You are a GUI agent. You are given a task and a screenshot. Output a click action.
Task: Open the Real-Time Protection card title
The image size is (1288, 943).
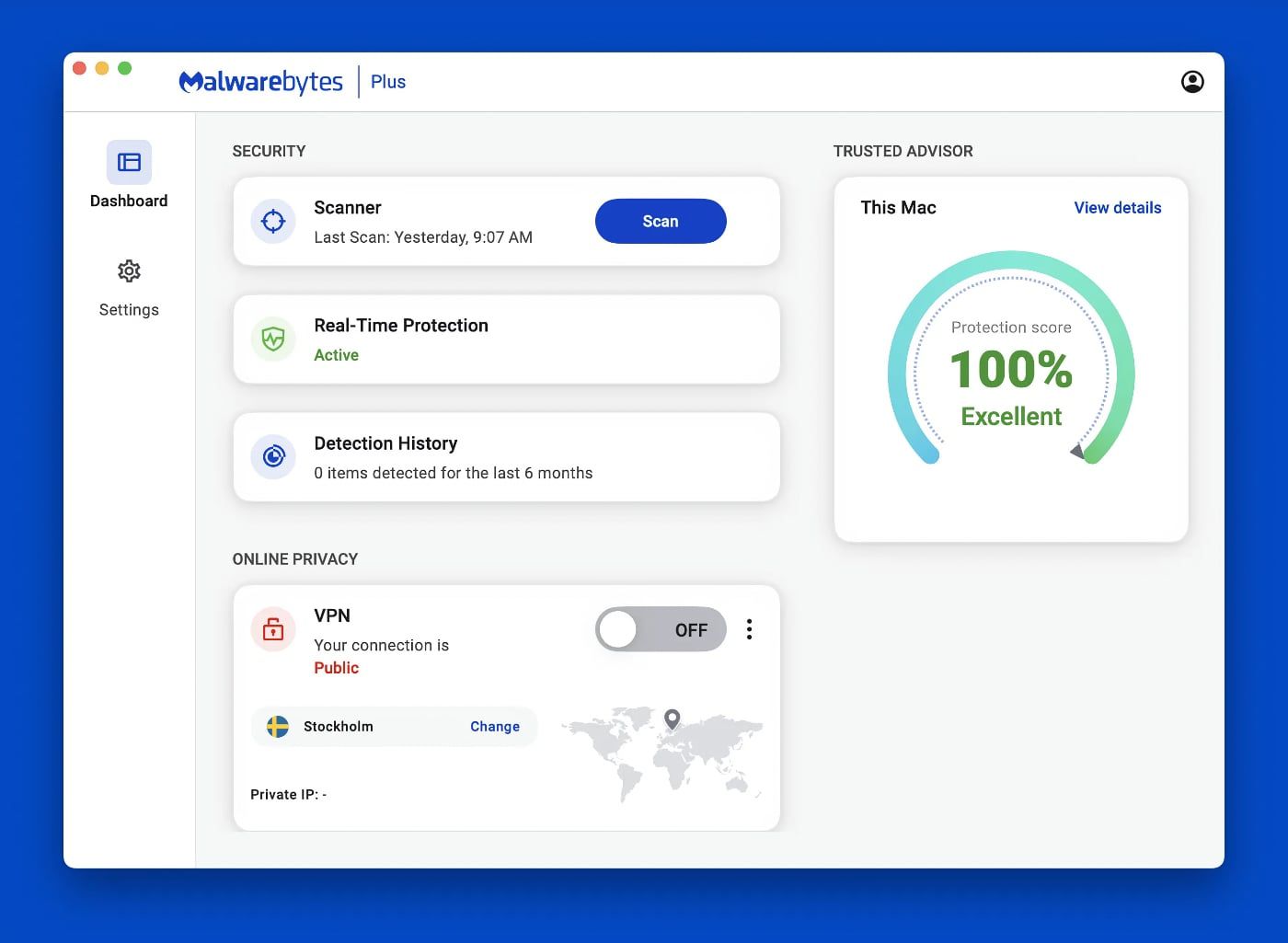(x=401, y=326)
